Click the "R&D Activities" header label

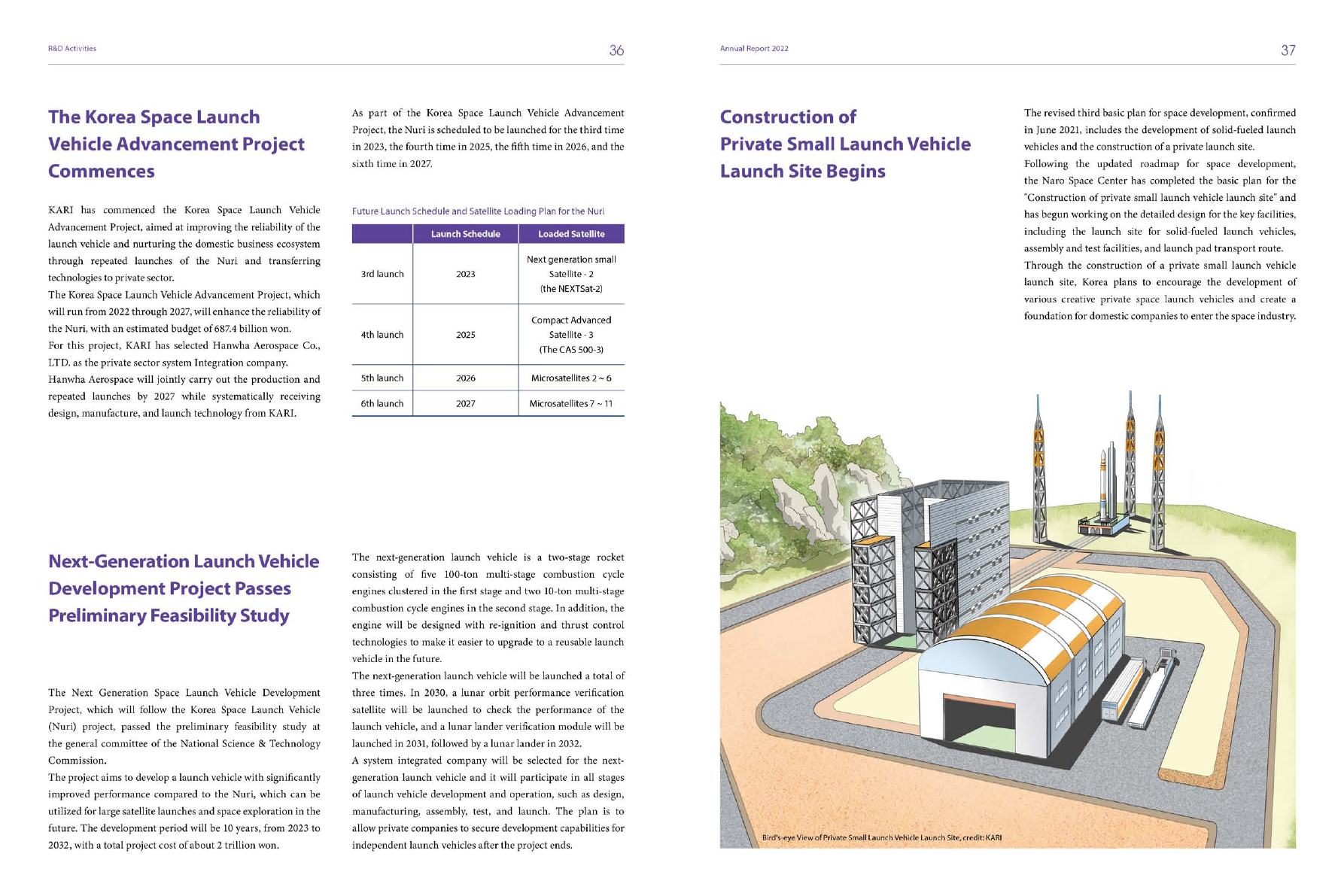pyautogui.click(x=72, y=49)
